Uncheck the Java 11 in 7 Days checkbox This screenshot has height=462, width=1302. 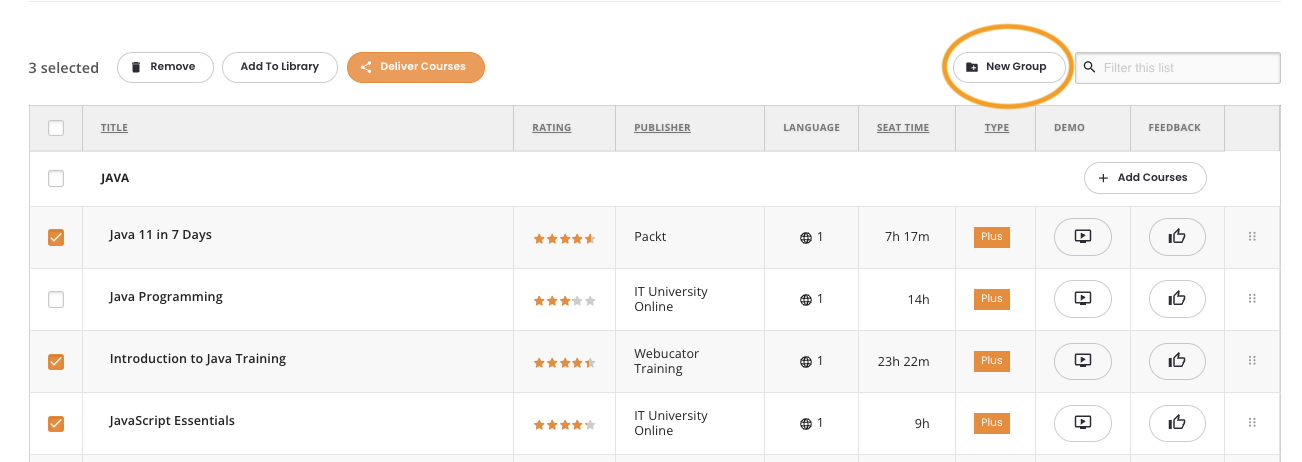pyautogui.click(x=56, y=238)
